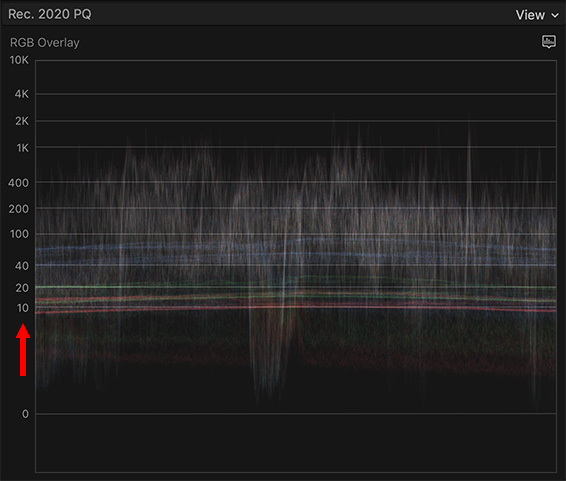Click the scope settings waveform icon
The height and width of the screenshot is (481, 566).
(549, 41)
